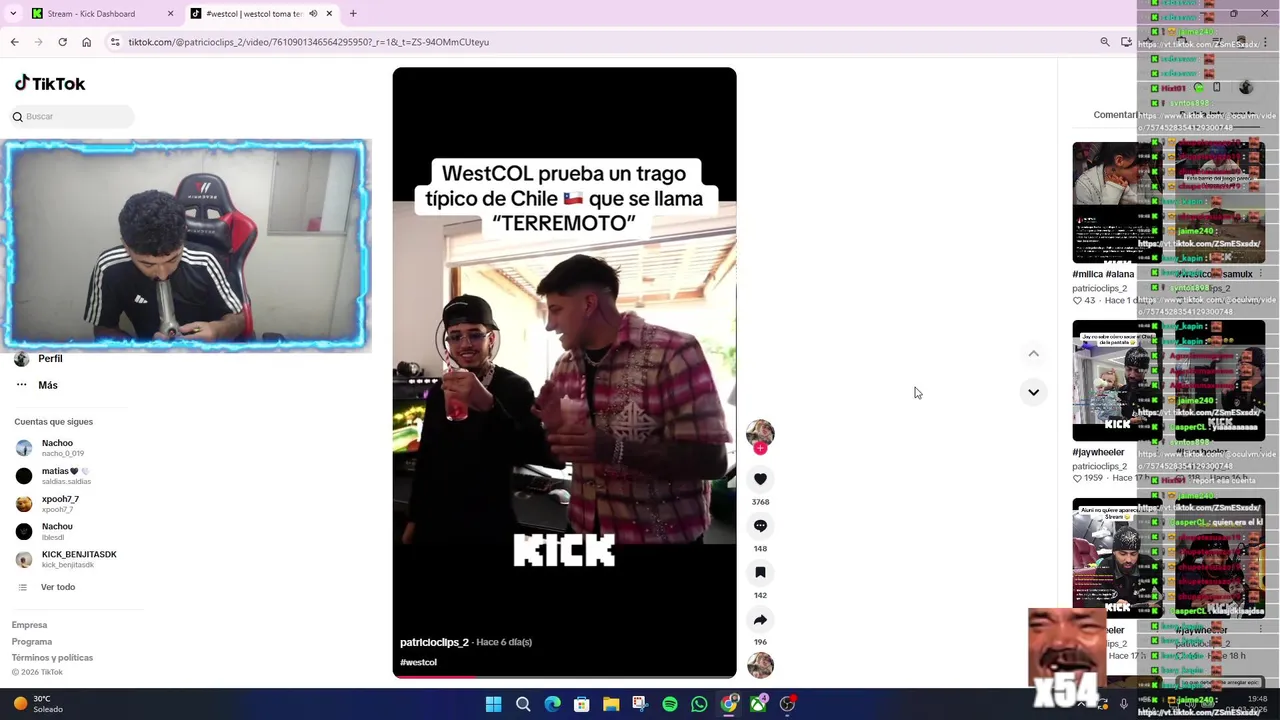Follow creator via the red plus badge
This screenshot has width=1280, height=720.
(x=760, y=449)
